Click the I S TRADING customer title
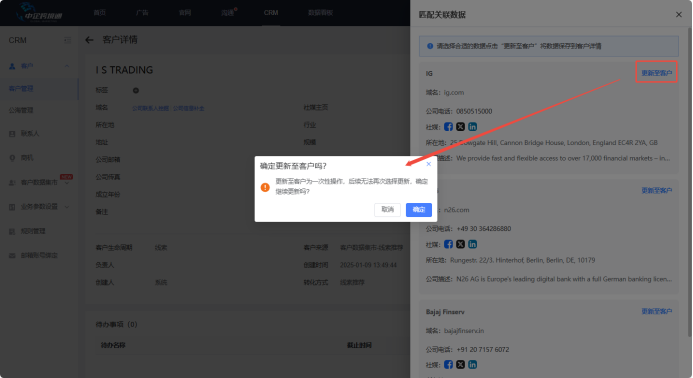693x378 pixels. pyautogui.click(x=124, y=70)
